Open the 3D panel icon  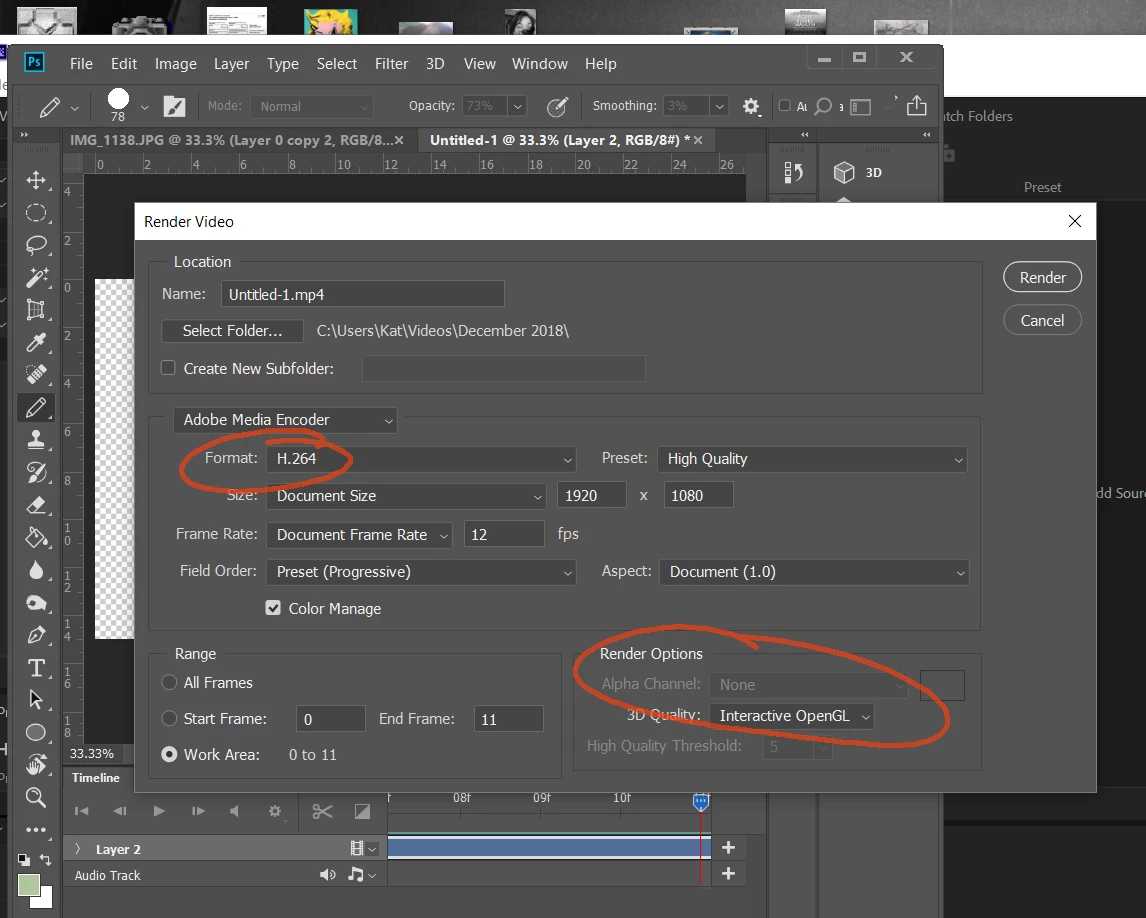tap(844, 172)
